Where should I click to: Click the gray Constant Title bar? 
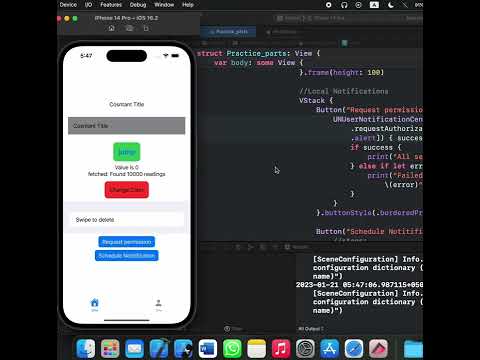(x=127, y=126)
